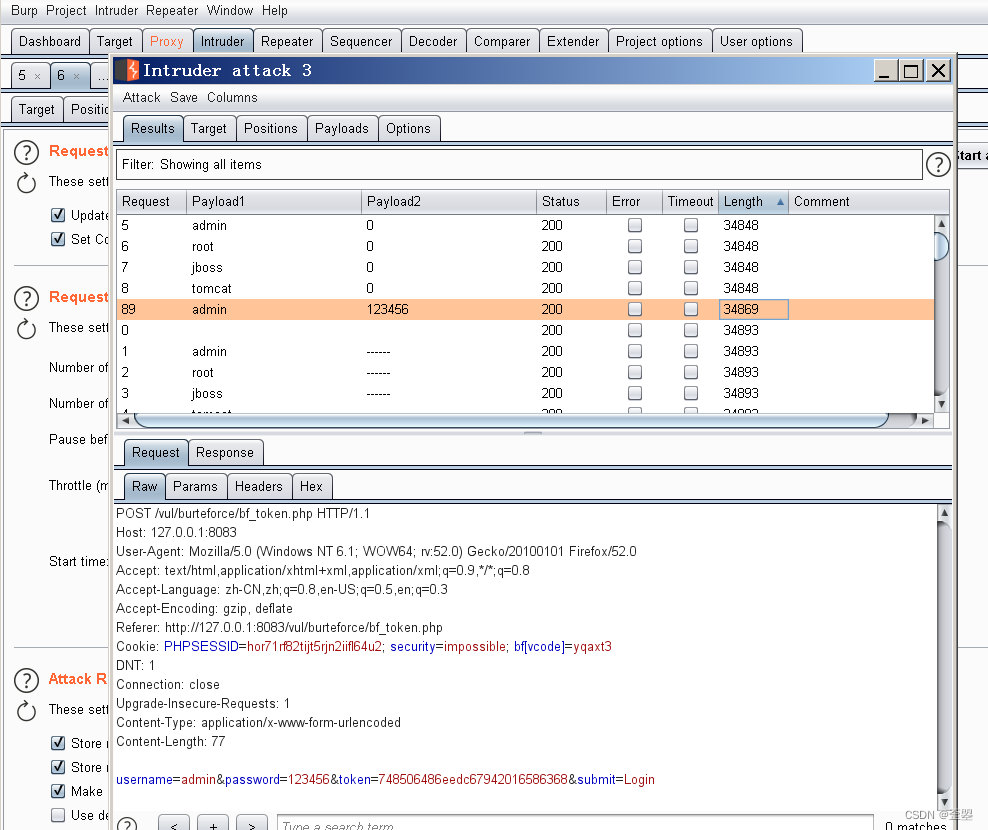The width and height of the screenshot is (988, 830).
Task: Close tab 5 with its x icon
Action: [37, 76]
